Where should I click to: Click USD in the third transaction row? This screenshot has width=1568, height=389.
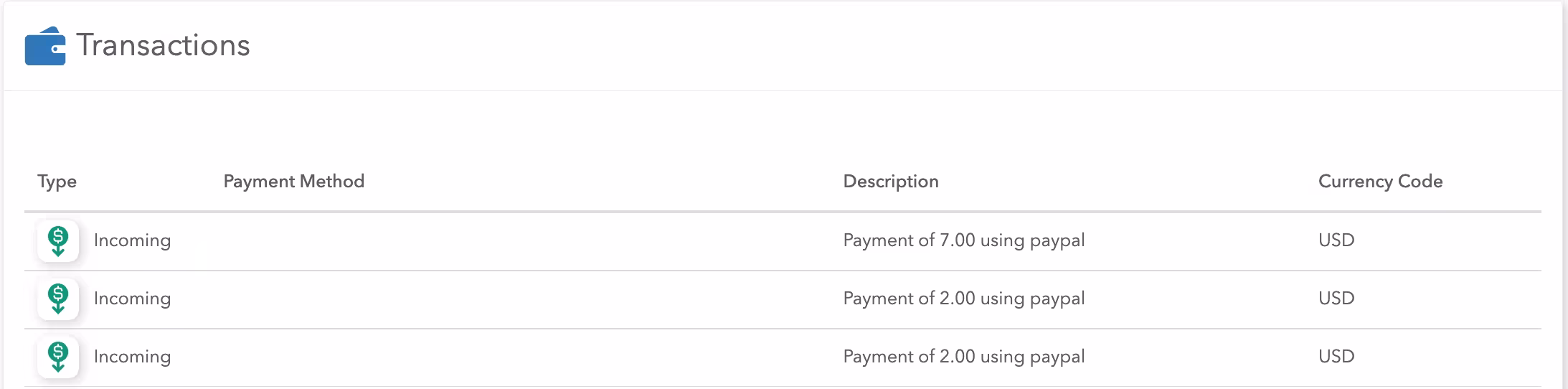click(1336, 357)
